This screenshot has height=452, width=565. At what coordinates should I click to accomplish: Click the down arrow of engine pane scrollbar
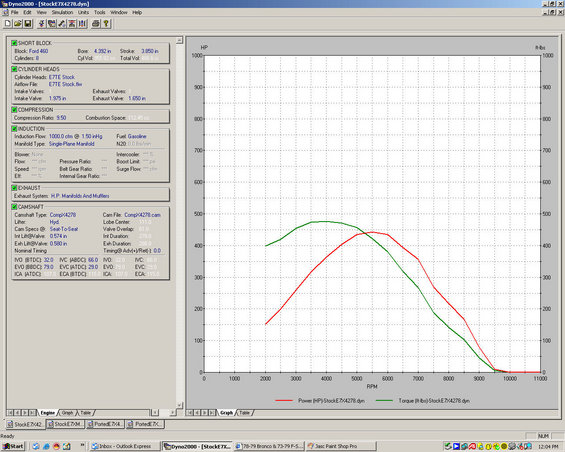coord(179,405)
